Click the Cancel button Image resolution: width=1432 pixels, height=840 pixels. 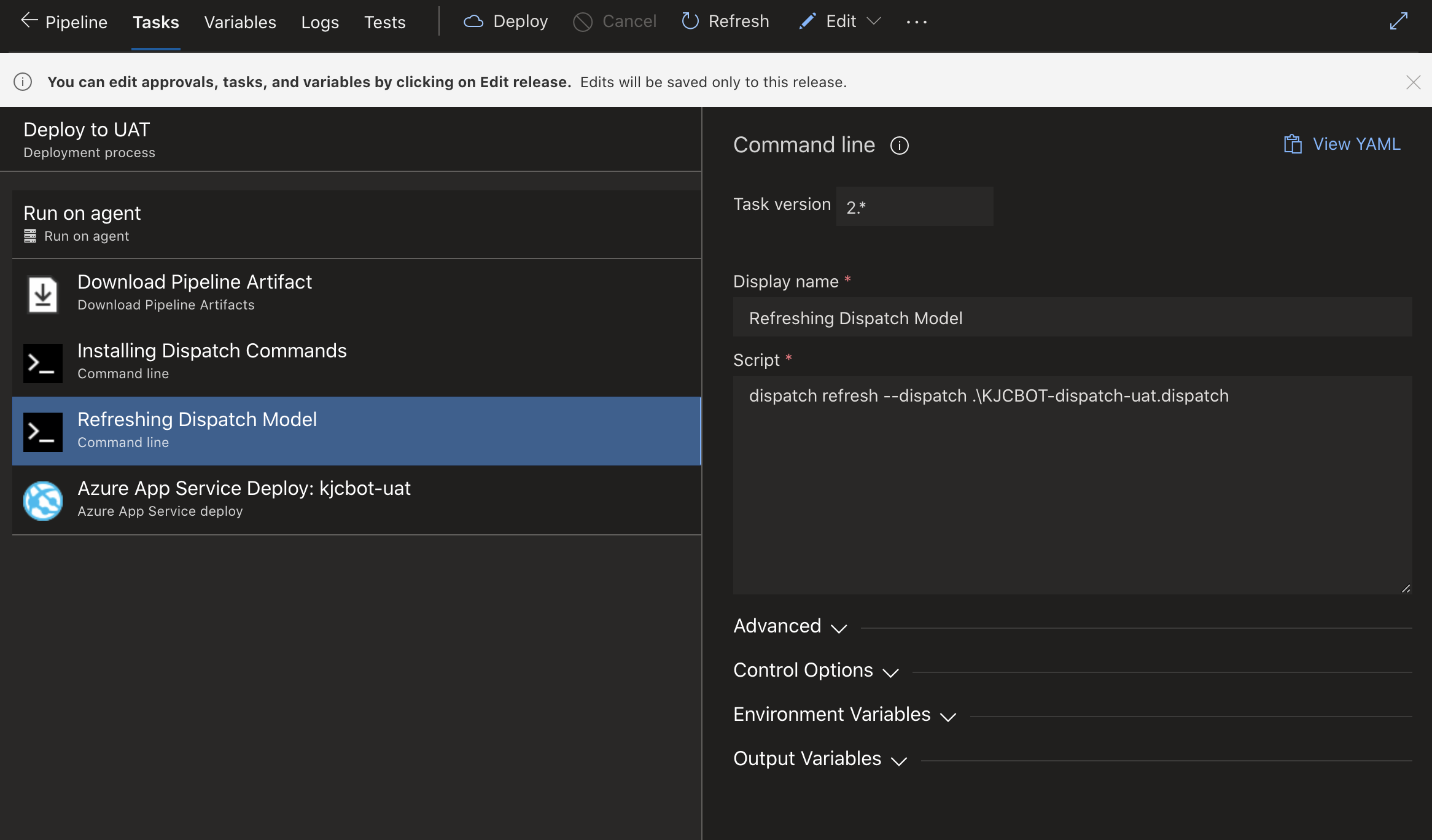615,21
